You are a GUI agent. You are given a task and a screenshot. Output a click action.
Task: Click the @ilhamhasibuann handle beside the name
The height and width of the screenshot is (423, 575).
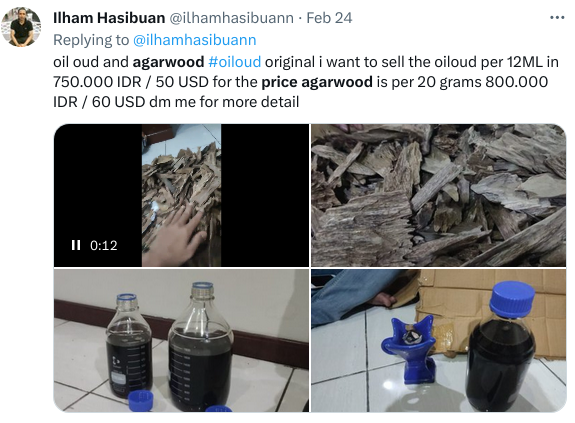231,18
